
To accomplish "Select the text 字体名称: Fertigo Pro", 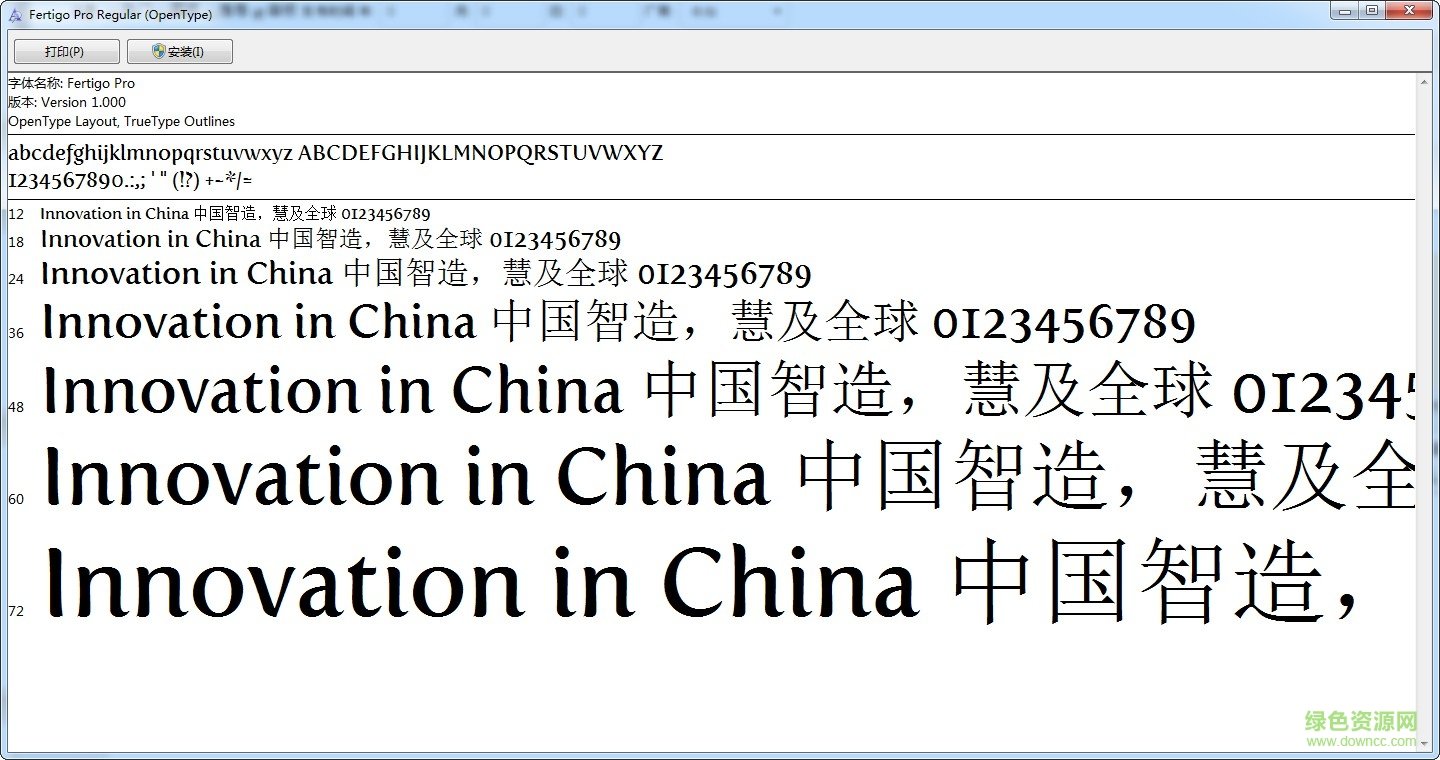I will [x=71, y=83].
